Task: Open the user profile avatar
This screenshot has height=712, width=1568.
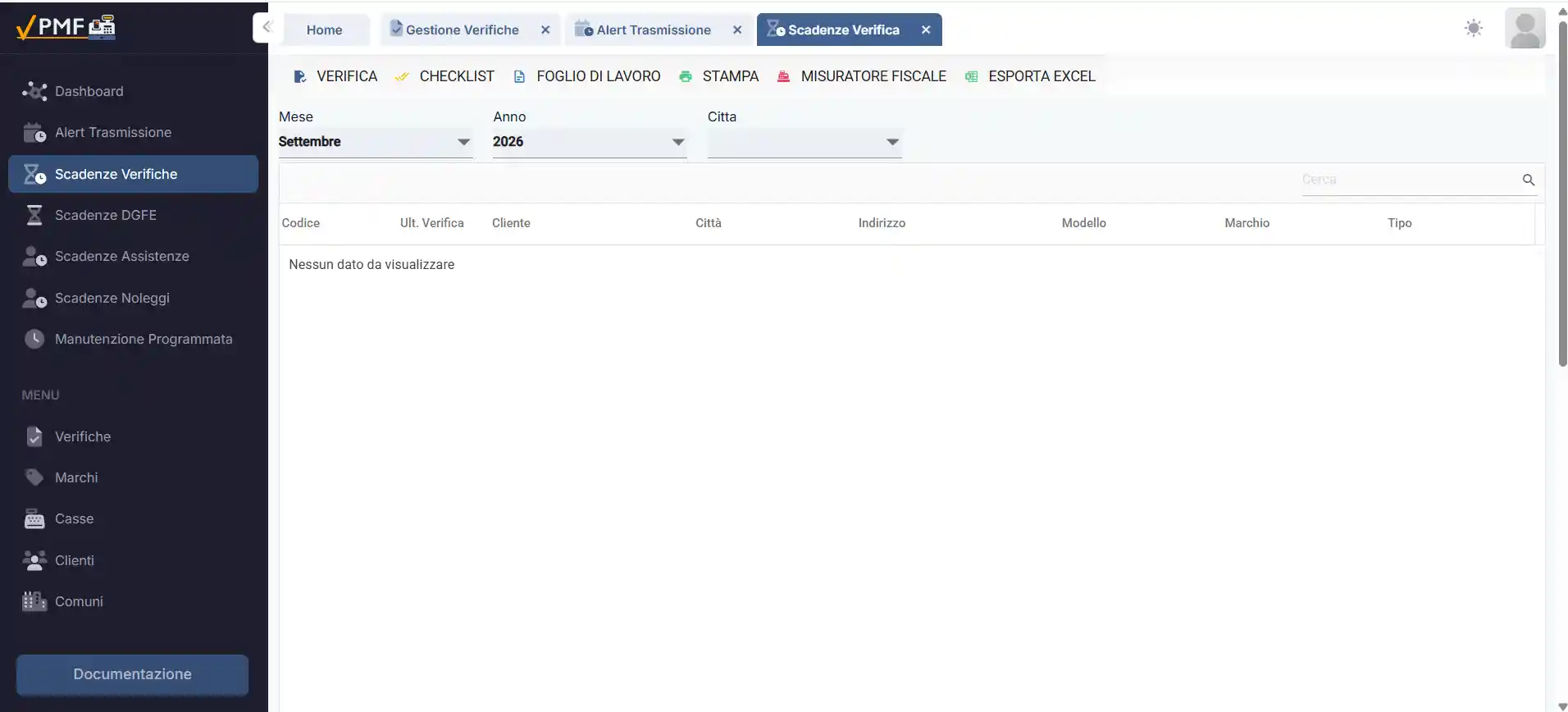Action: 1525,28
